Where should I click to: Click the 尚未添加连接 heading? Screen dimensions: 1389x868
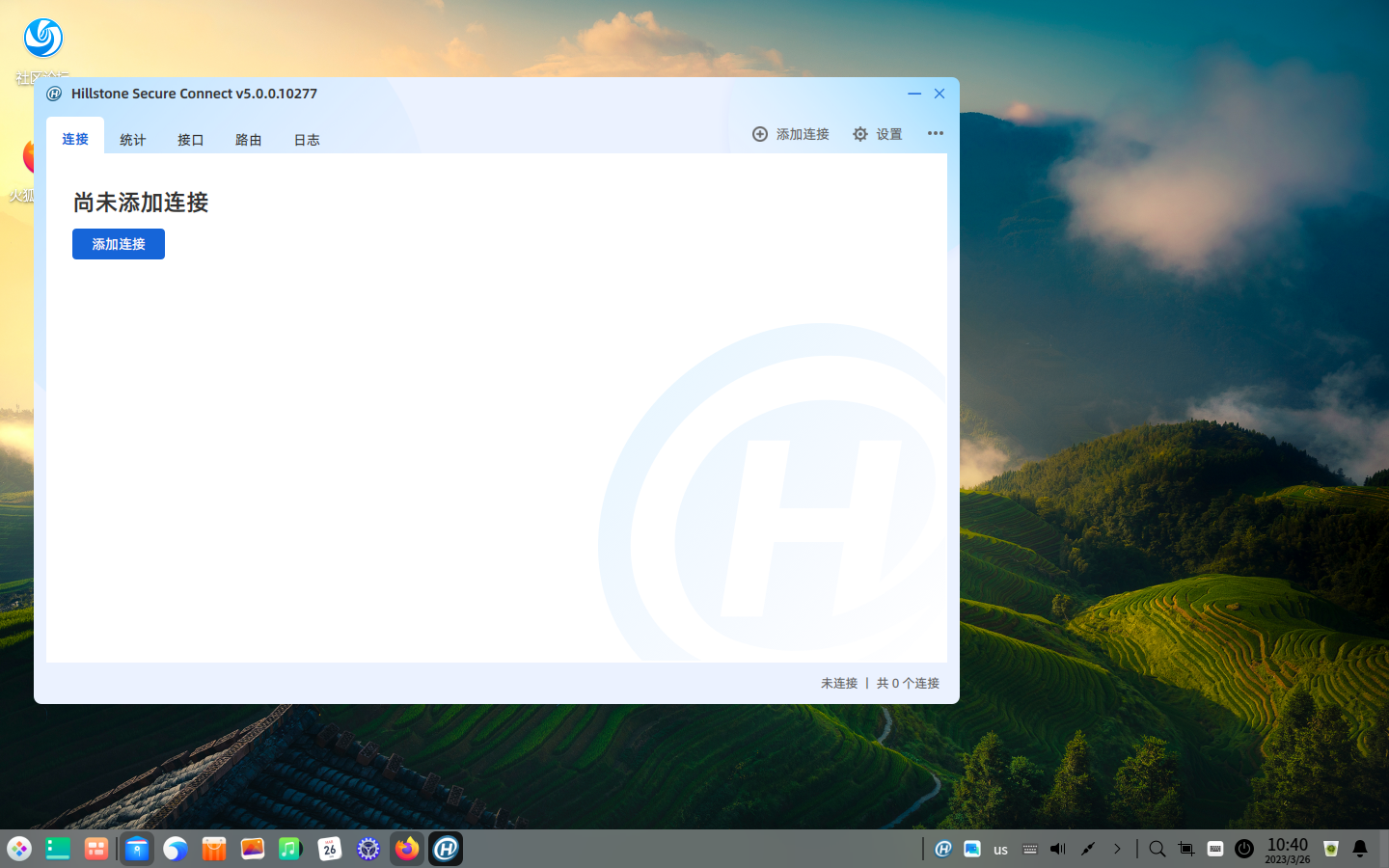click(x=141, y=203)
